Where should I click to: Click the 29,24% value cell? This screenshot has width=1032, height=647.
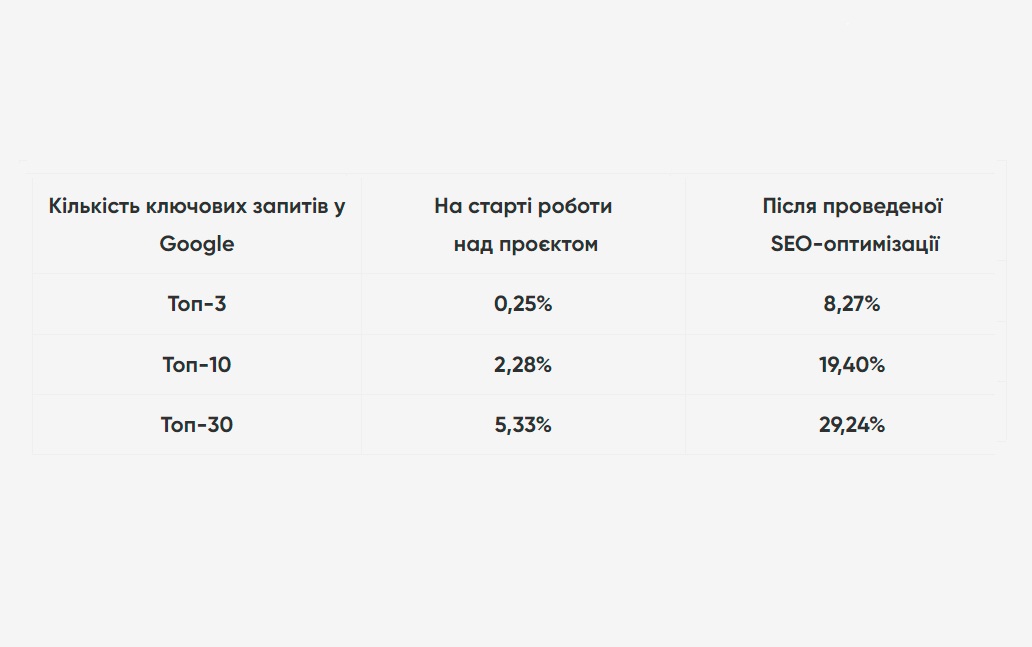pyautogui.click(x=852, y=425)
